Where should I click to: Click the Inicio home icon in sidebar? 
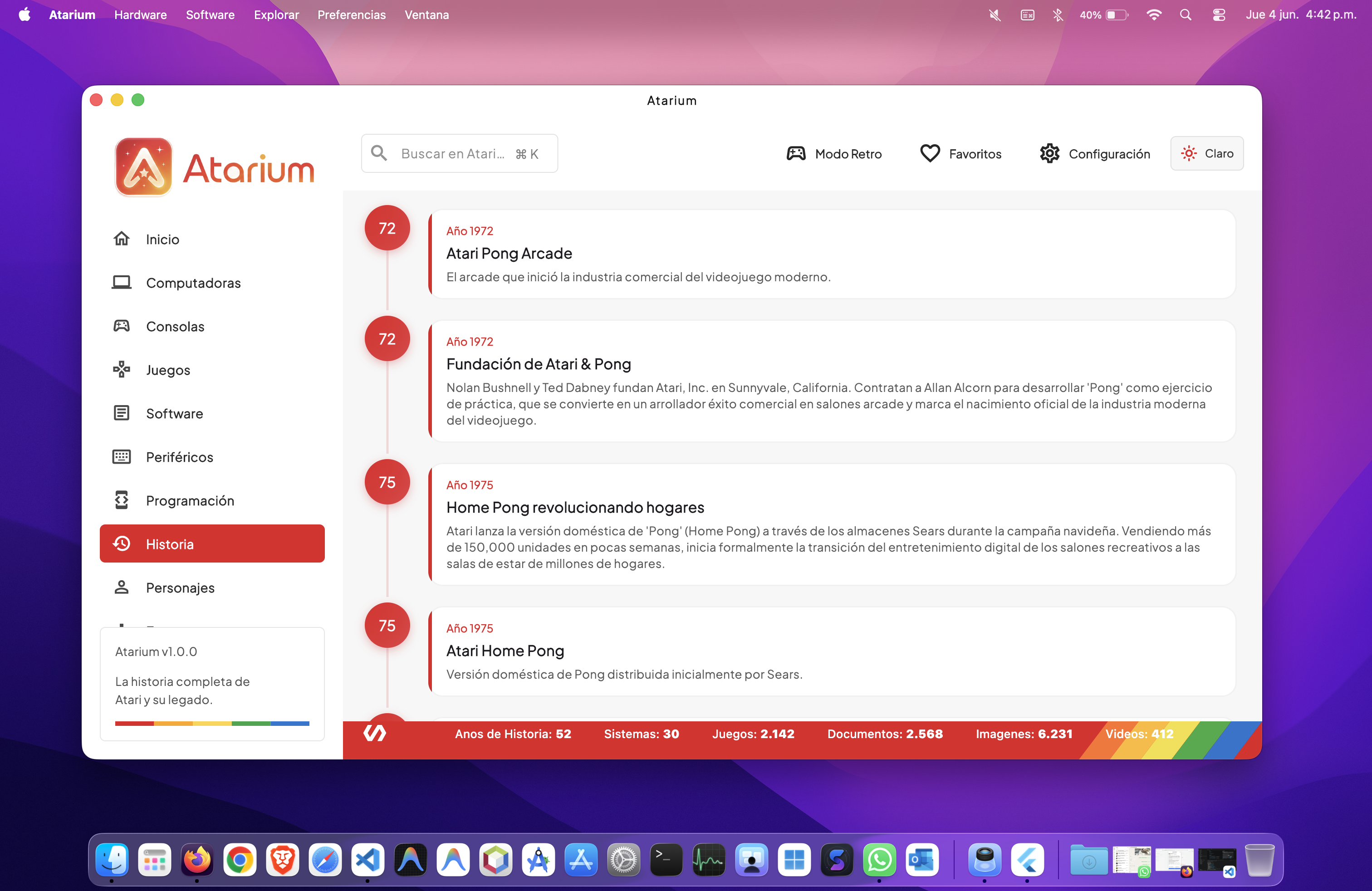click(121, 239)
